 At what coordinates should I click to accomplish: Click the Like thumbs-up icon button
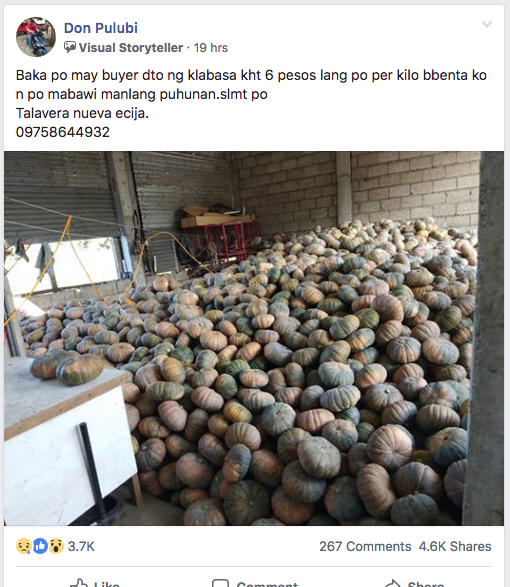79,583
